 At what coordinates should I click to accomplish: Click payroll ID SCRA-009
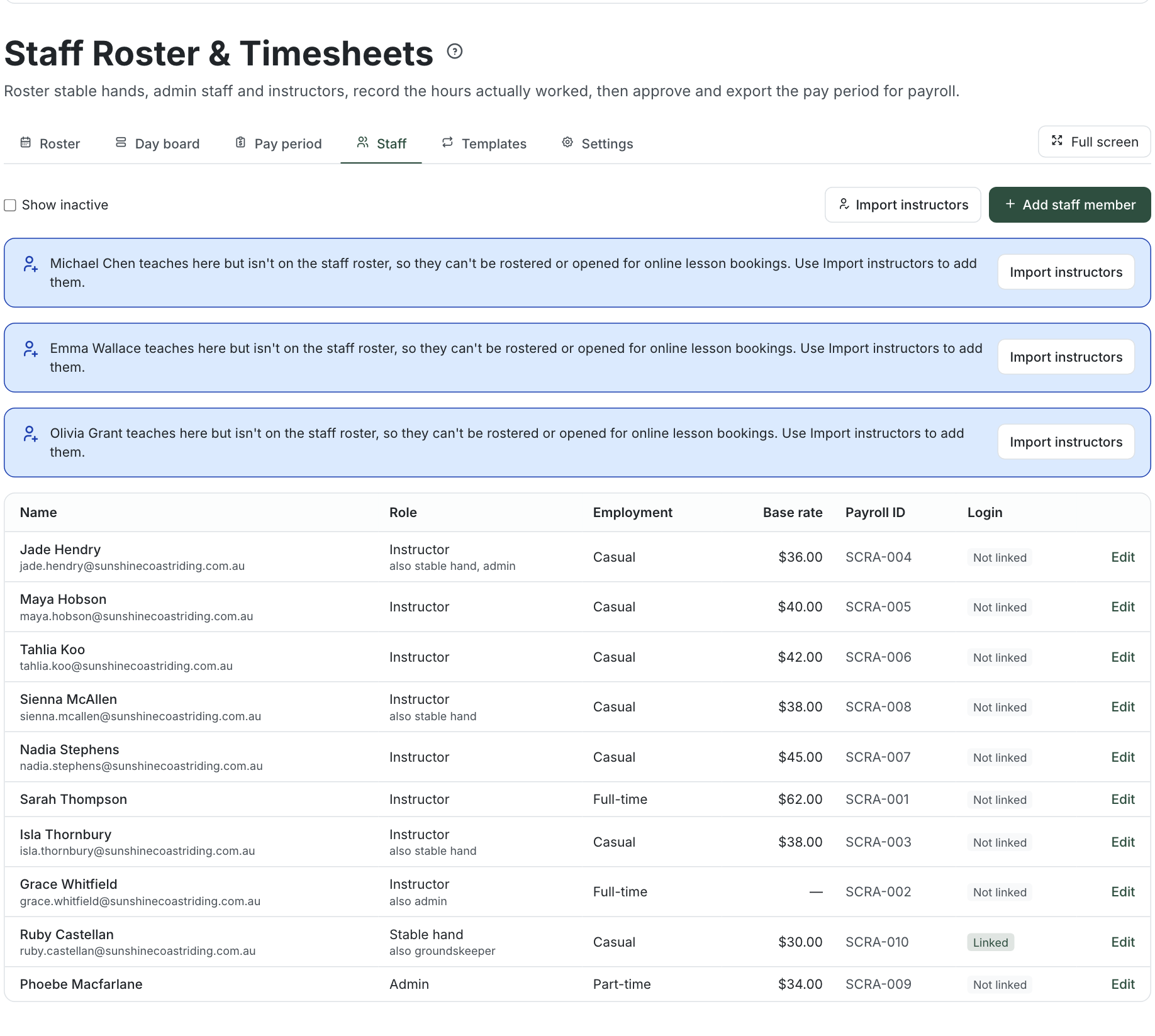tap(878, 984)
